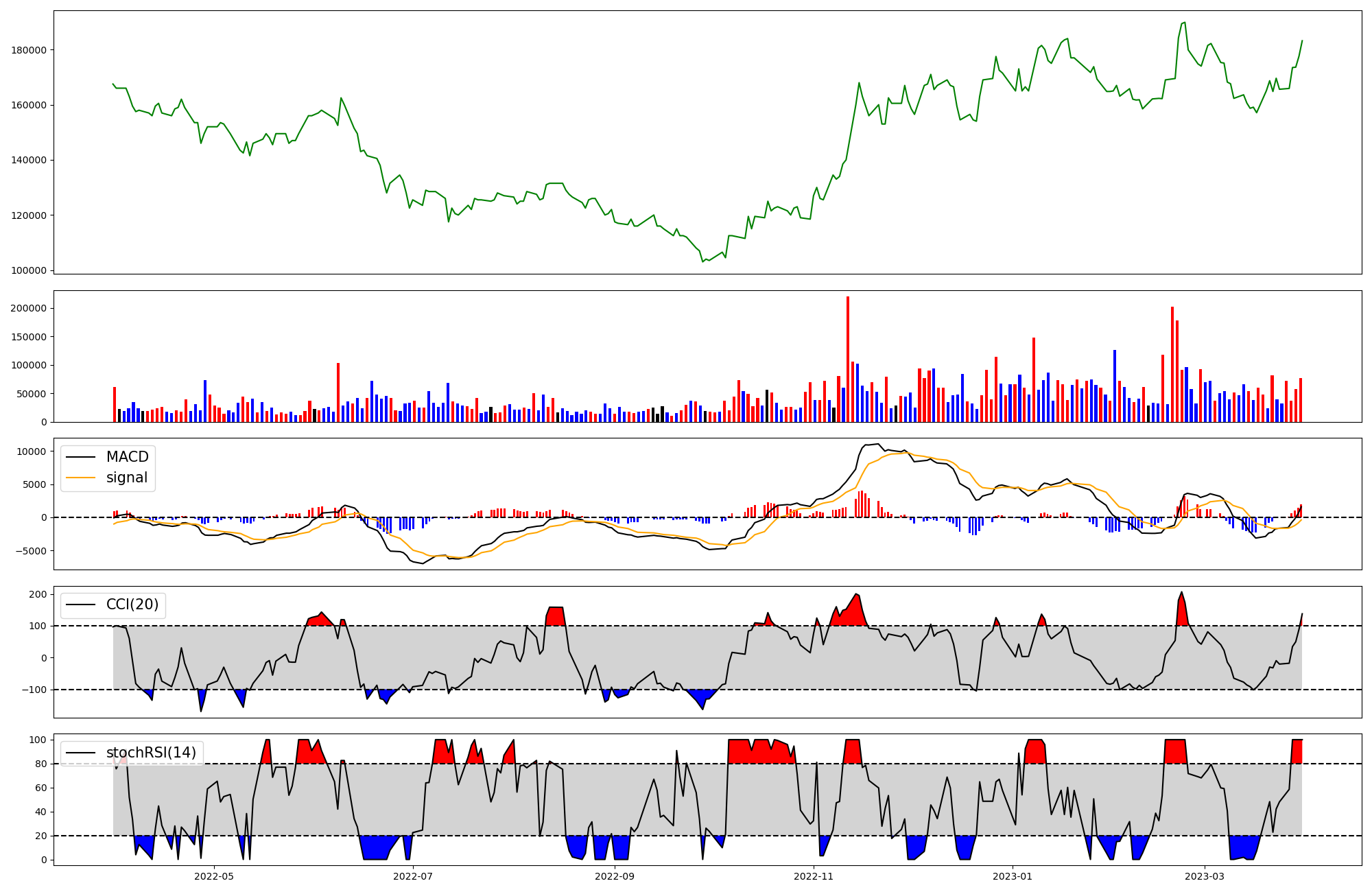This screenshot has width=1372, height=892.
Task: Click the −5000 MACD axis label
Action: [32, 551]
